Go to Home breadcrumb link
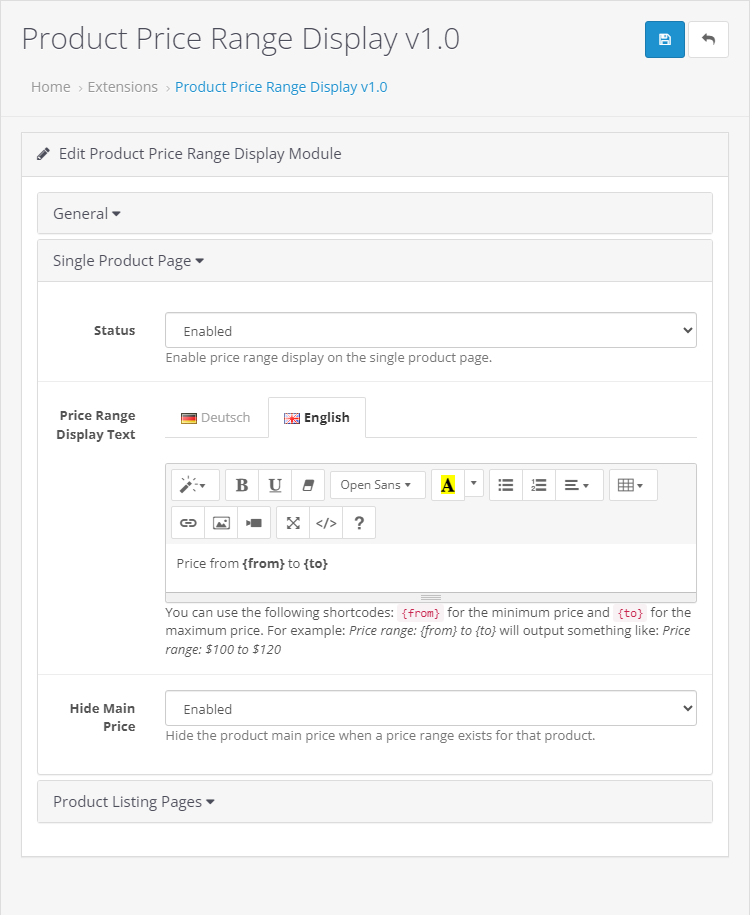 tap(50, 87)
